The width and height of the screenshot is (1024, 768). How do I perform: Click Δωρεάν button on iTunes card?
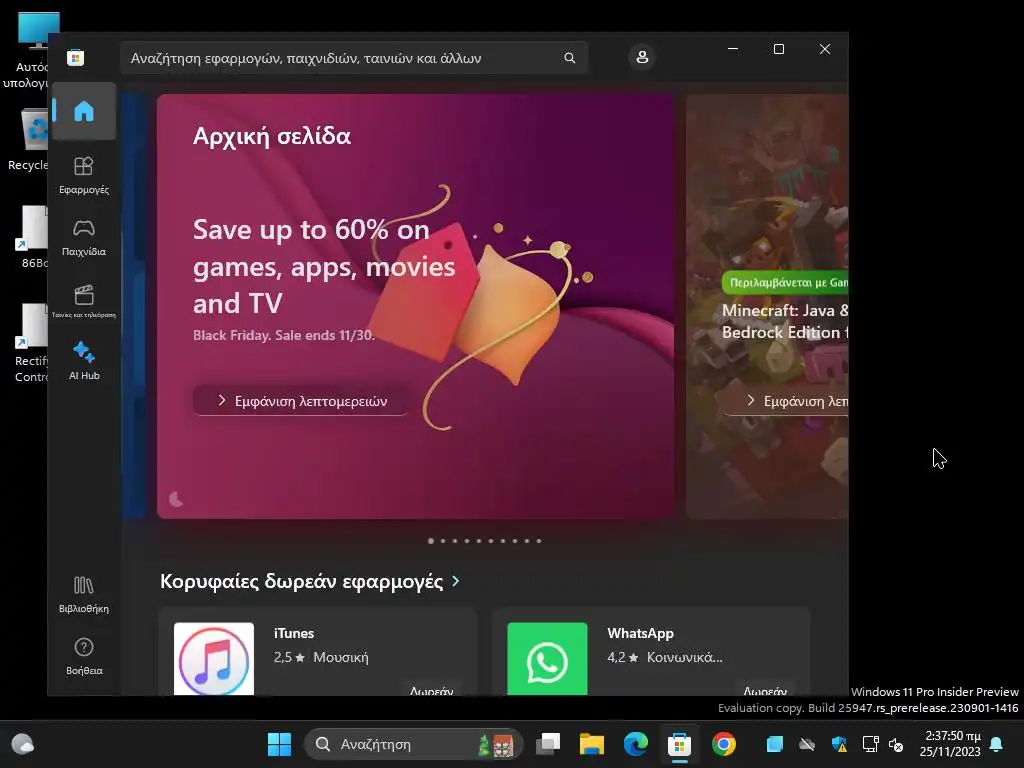tap(432, 690)
